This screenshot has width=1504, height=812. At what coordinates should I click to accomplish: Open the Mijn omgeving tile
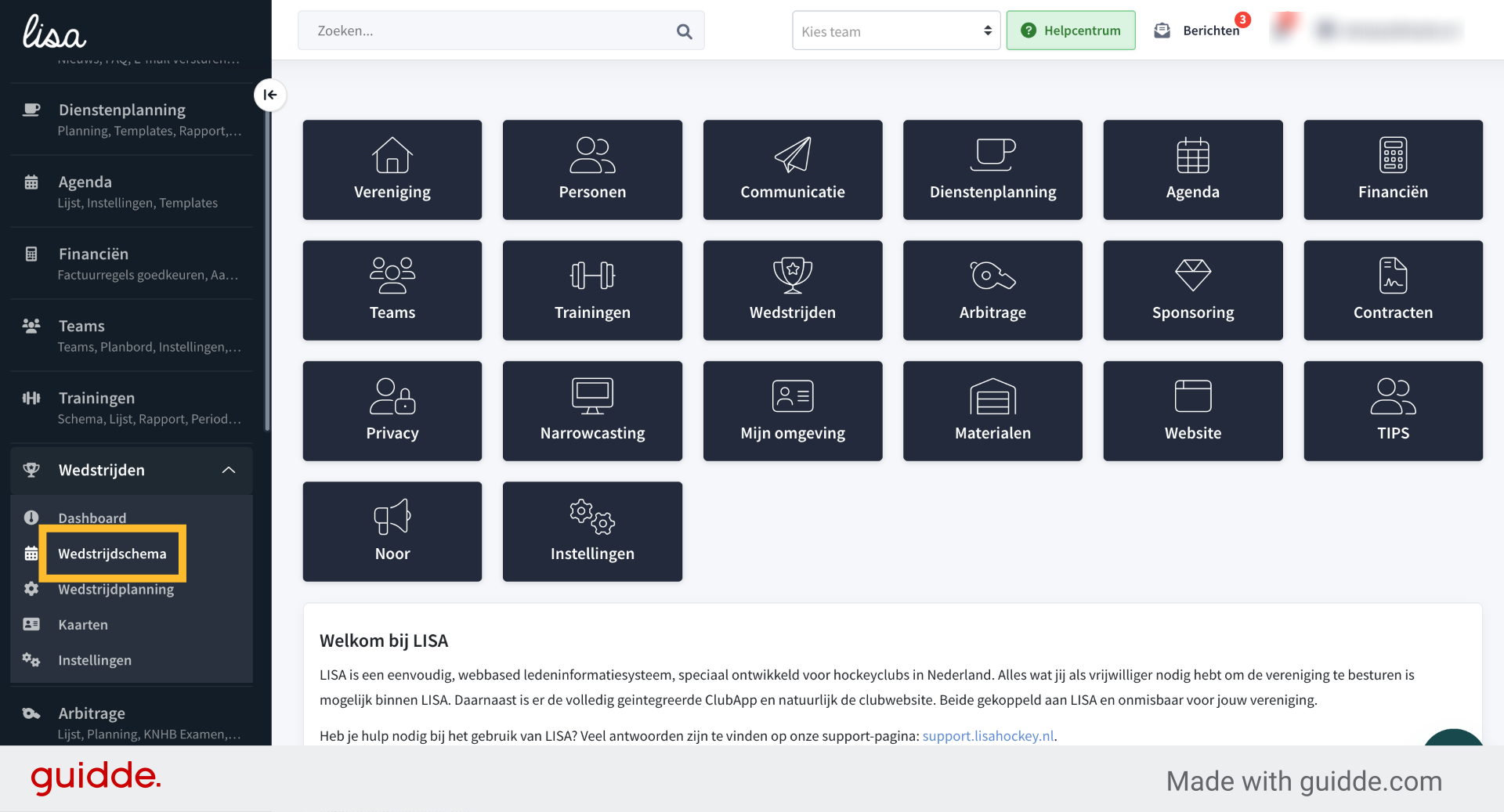coord(793,410)
